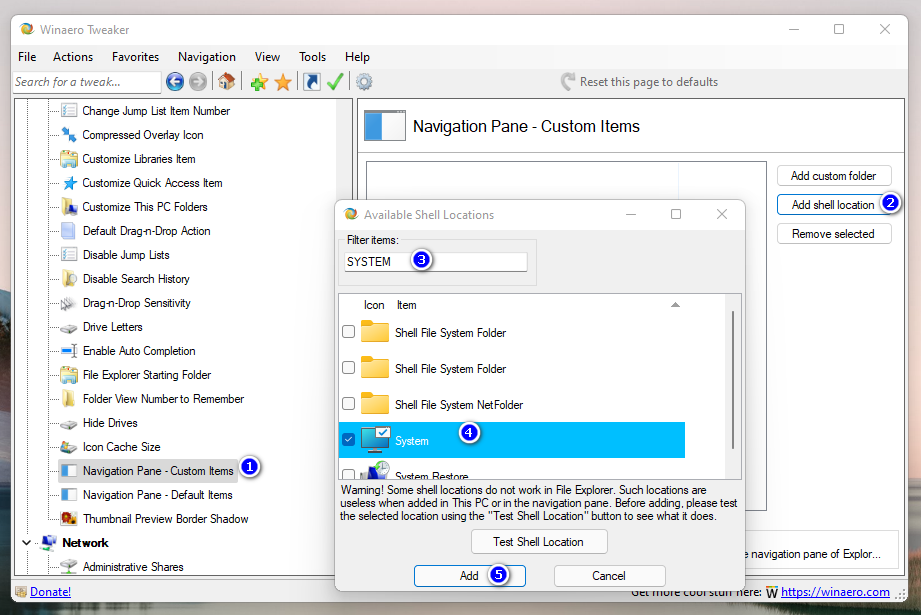Click the Customize Libraries Item icon
The width and height of the screenshot is (921, 615).
[x=69, y=159]
